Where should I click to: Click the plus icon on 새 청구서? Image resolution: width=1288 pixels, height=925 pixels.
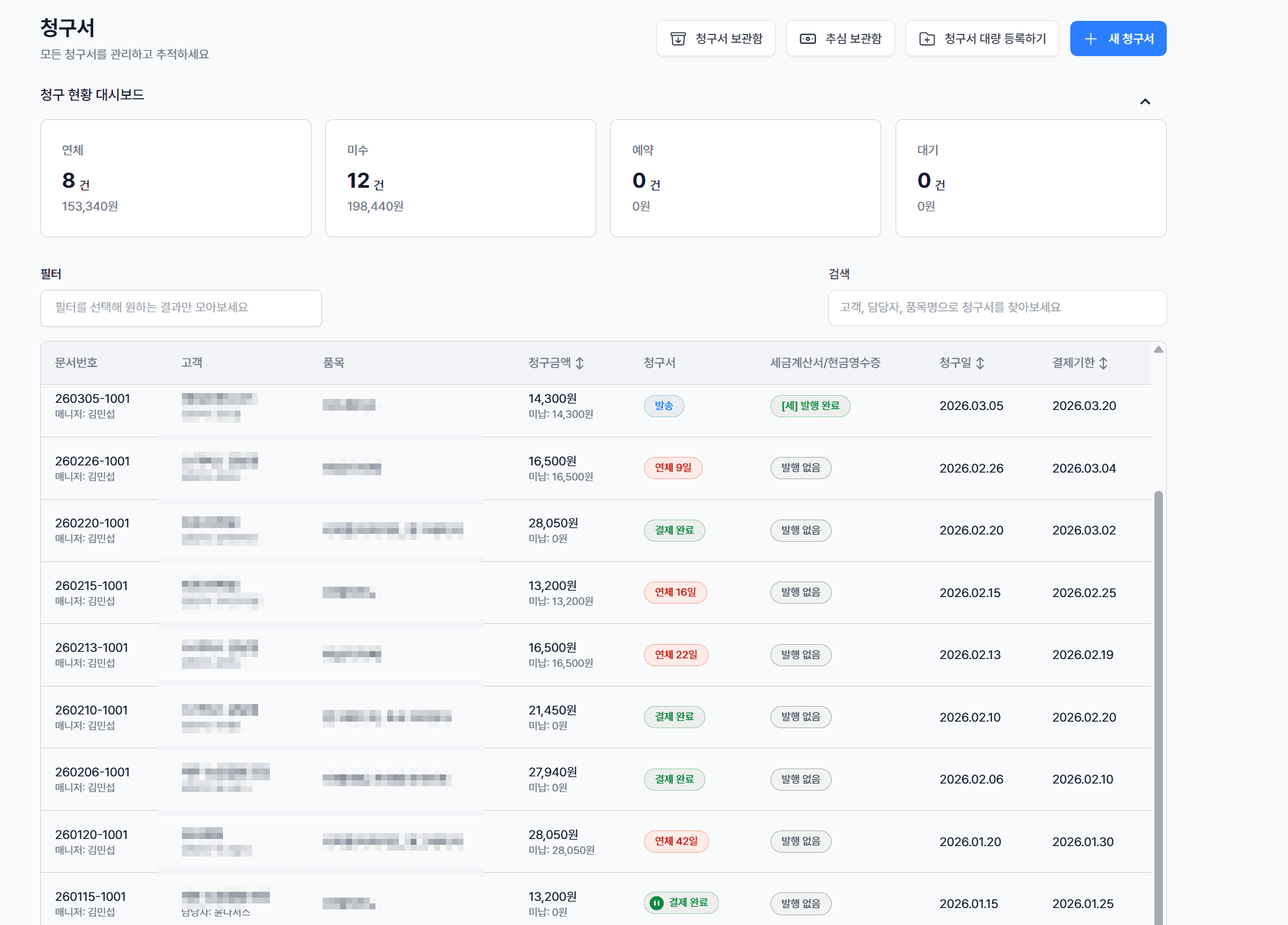pos(1090,39)
